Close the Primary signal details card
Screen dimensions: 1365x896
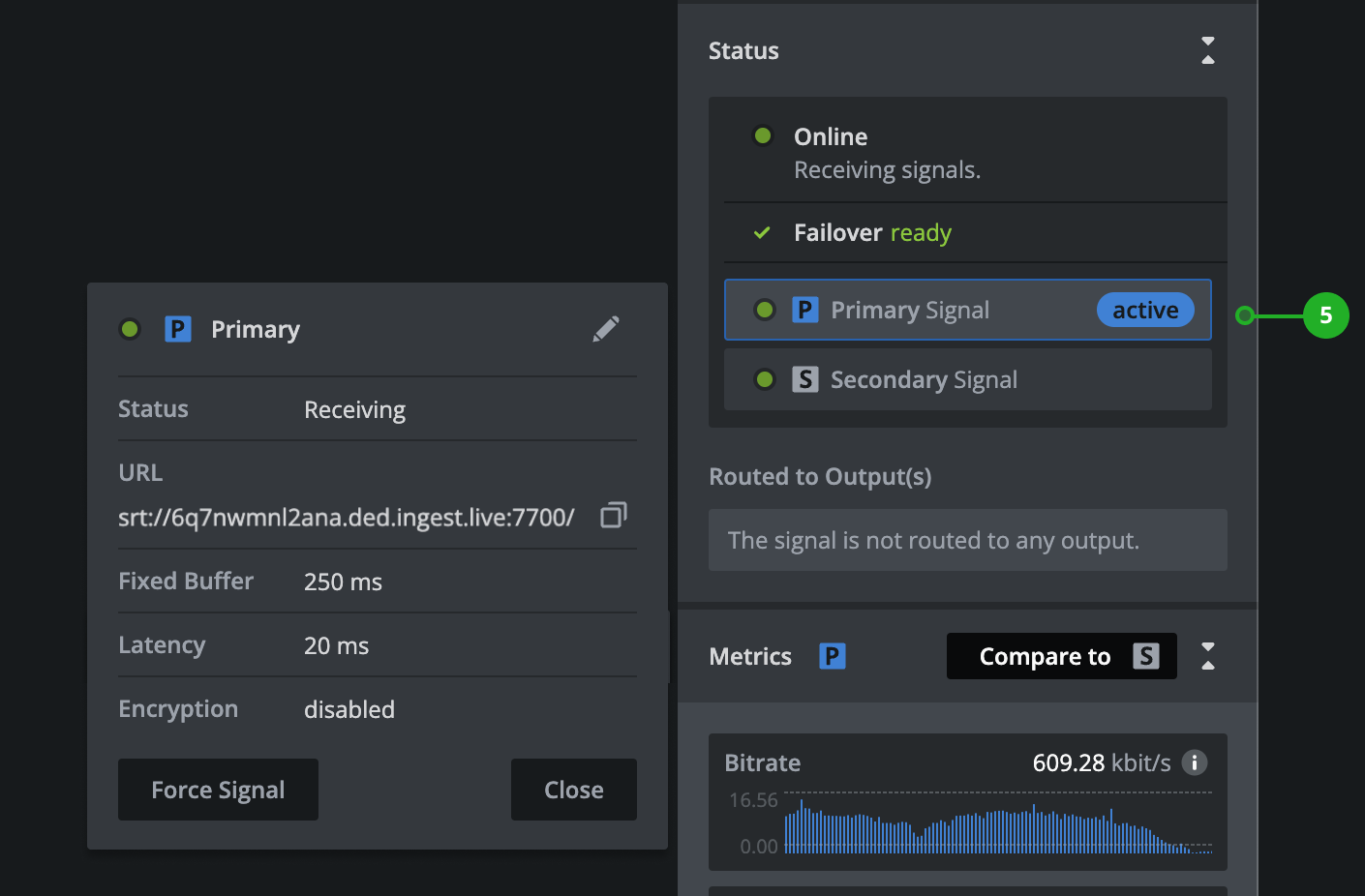[x=573, y=790]
